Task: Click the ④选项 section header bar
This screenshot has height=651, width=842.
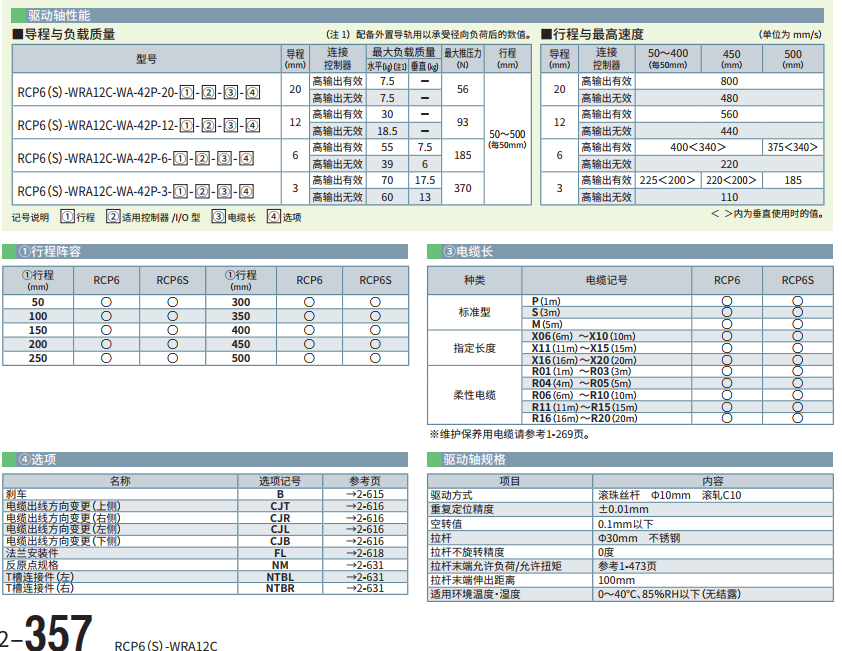Action: pyautogui.click(x=204, y=460)
